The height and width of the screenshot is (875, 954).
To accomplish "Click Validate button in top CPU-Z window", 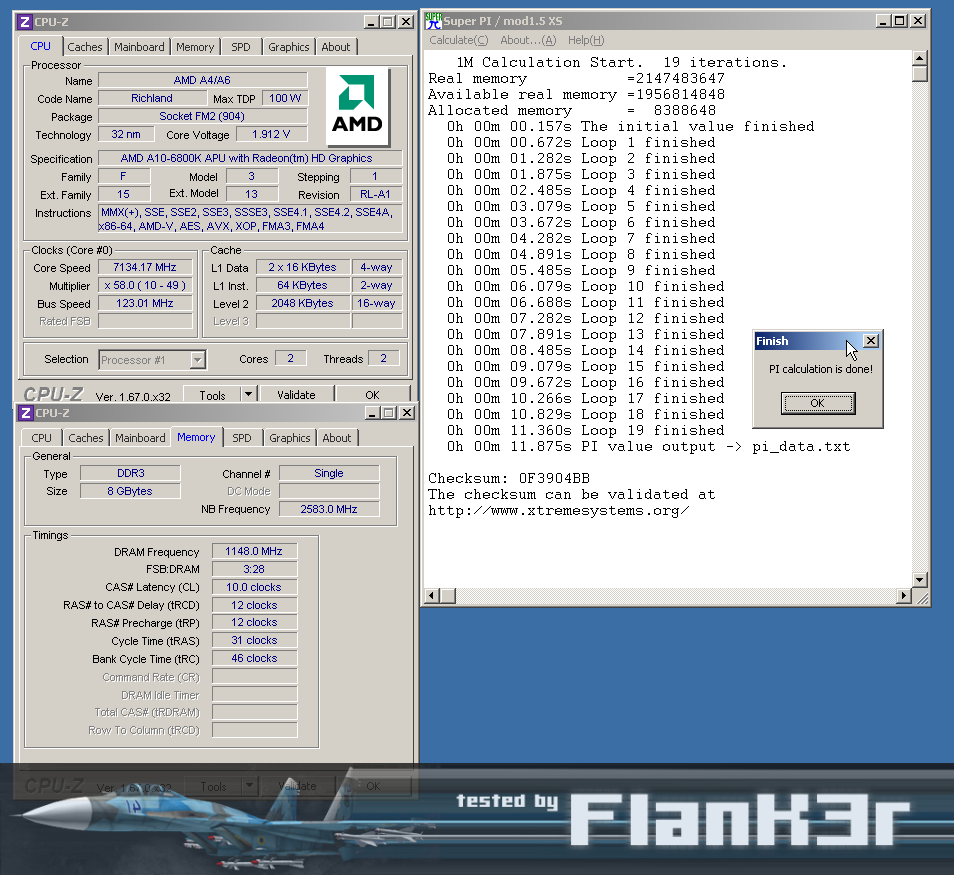I will tap(296, 395).
